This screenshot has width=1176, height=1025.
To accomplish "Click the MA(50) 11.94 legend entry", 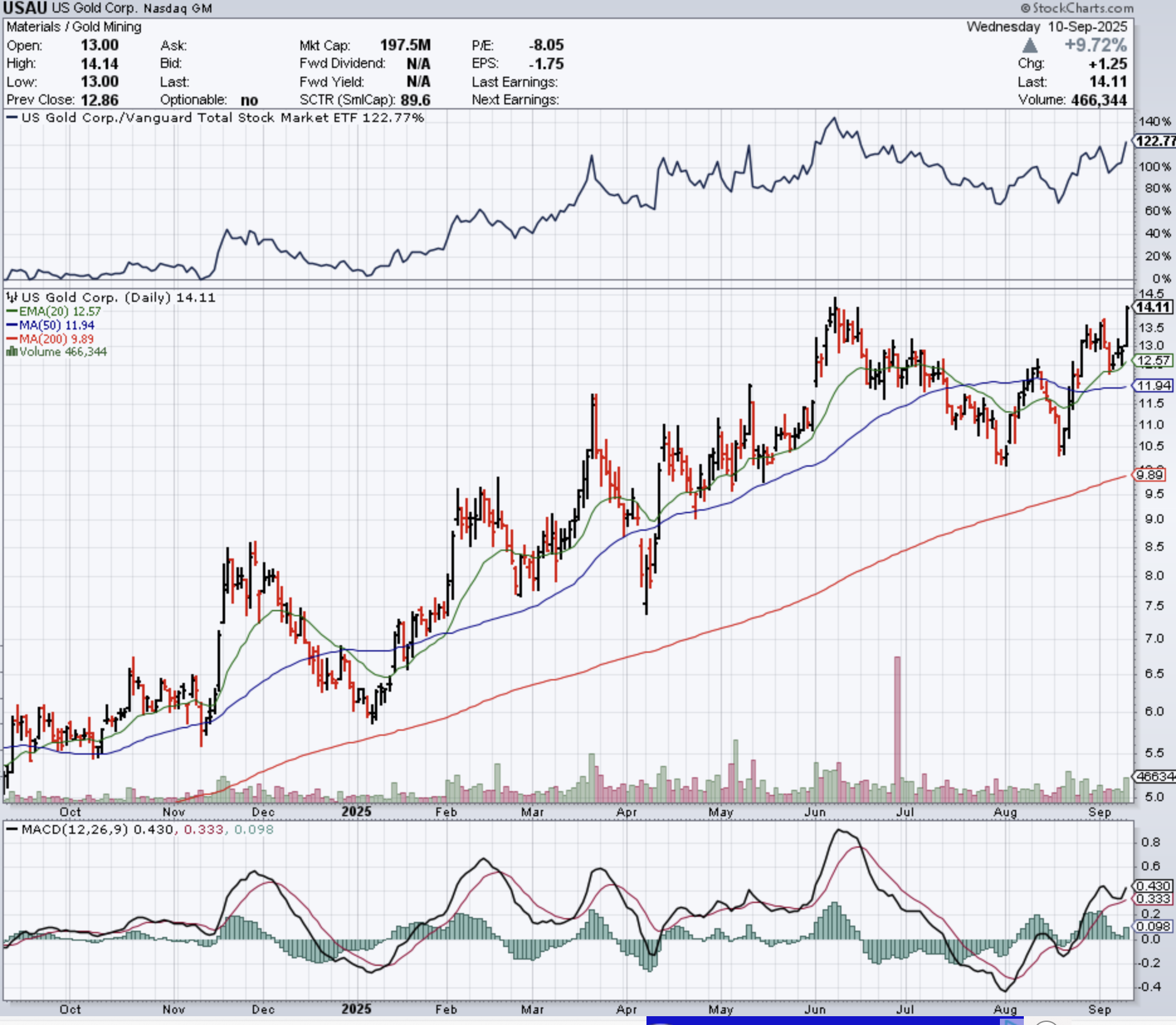I will point(51,325).
